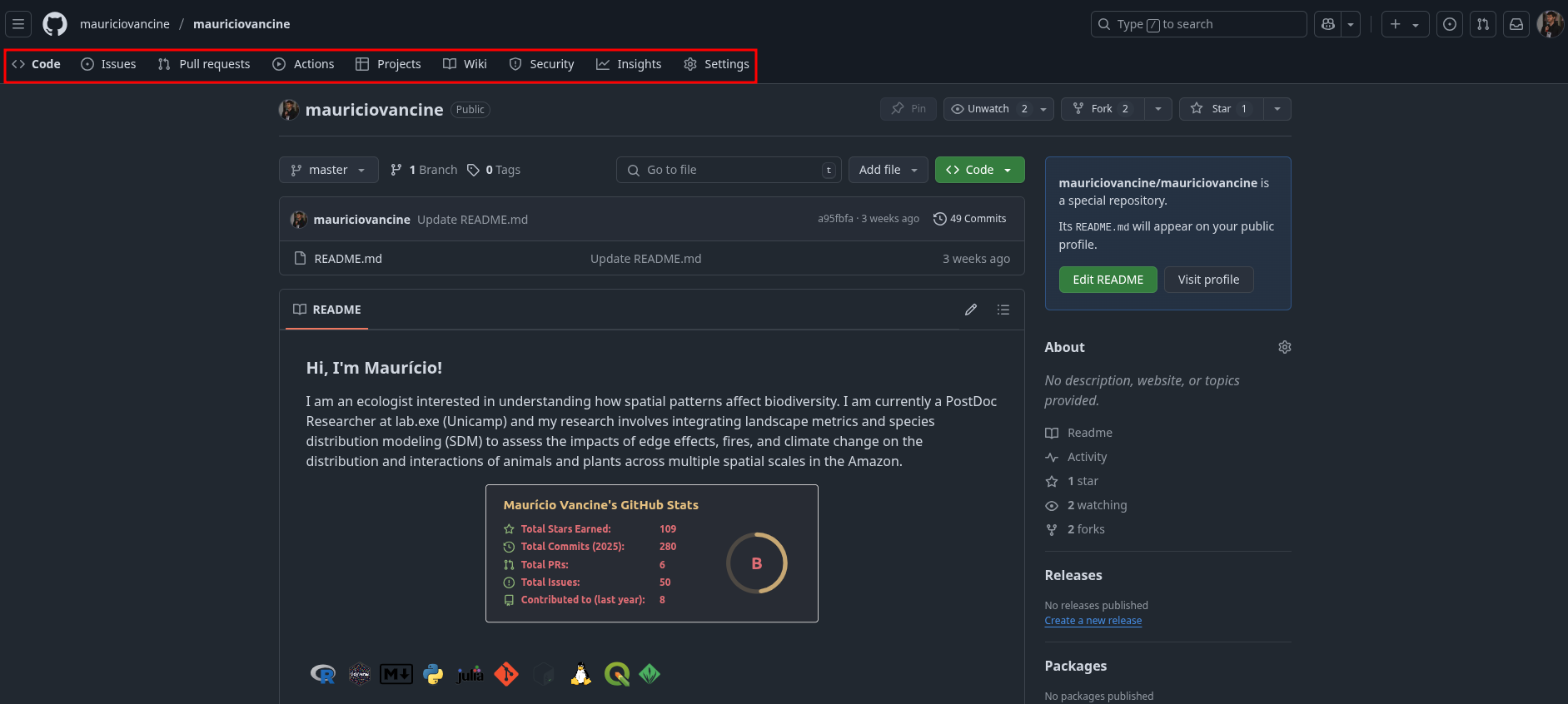Click the Create a new release link
Screen dimensions: 1568x704
pyautogui.click(x=1093, y=621)
